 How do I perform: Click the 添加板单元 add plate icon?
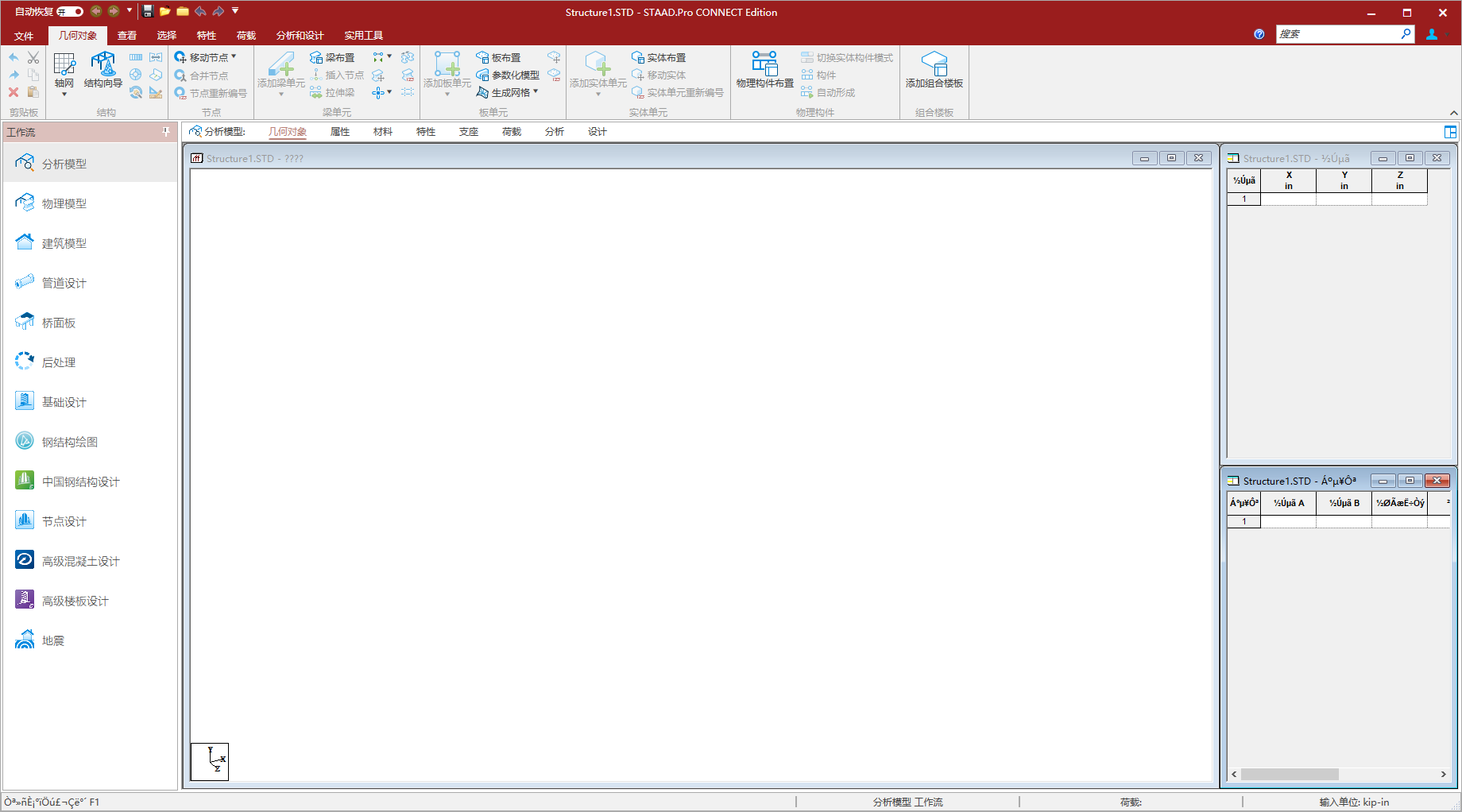[x=447, y=64]
